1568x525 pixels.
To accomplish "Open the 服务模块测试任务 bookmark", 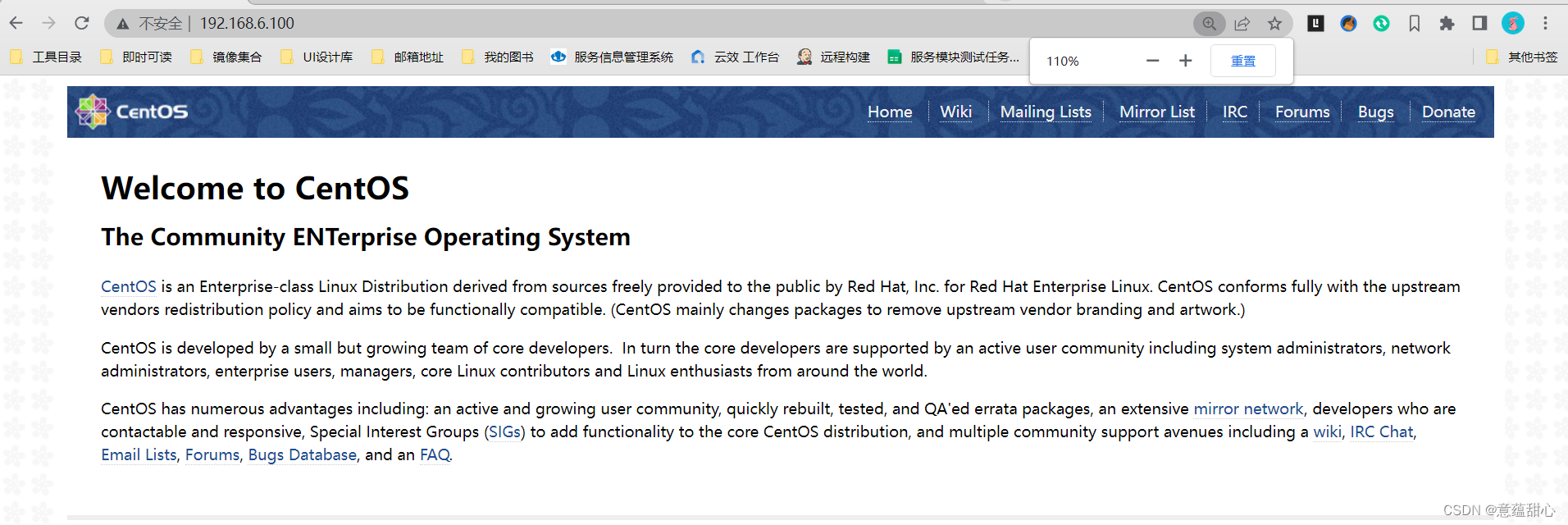I will pyautogui.click(x=955, y=57).
